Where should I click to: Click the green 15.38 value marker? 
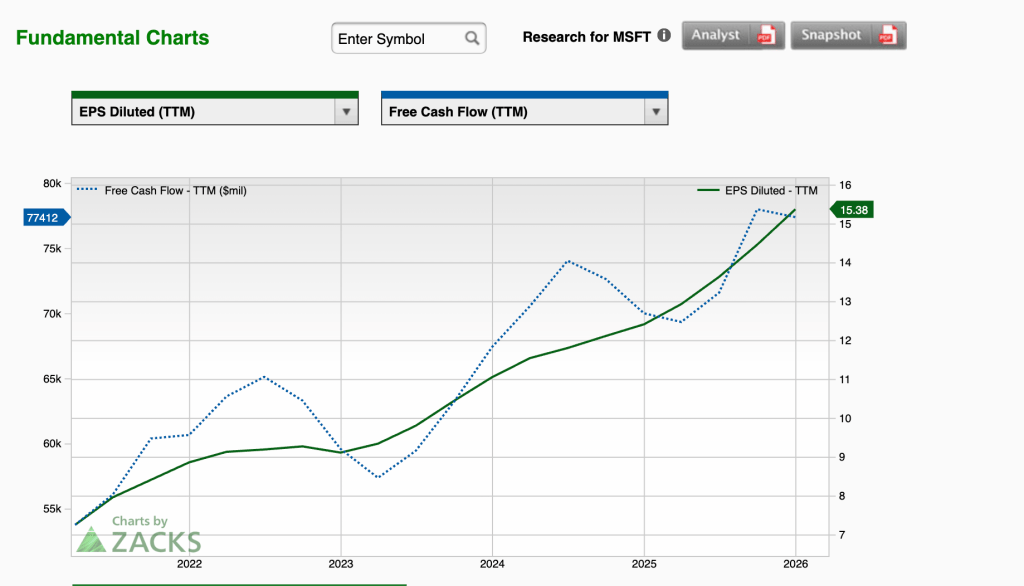tap(853, 209)
